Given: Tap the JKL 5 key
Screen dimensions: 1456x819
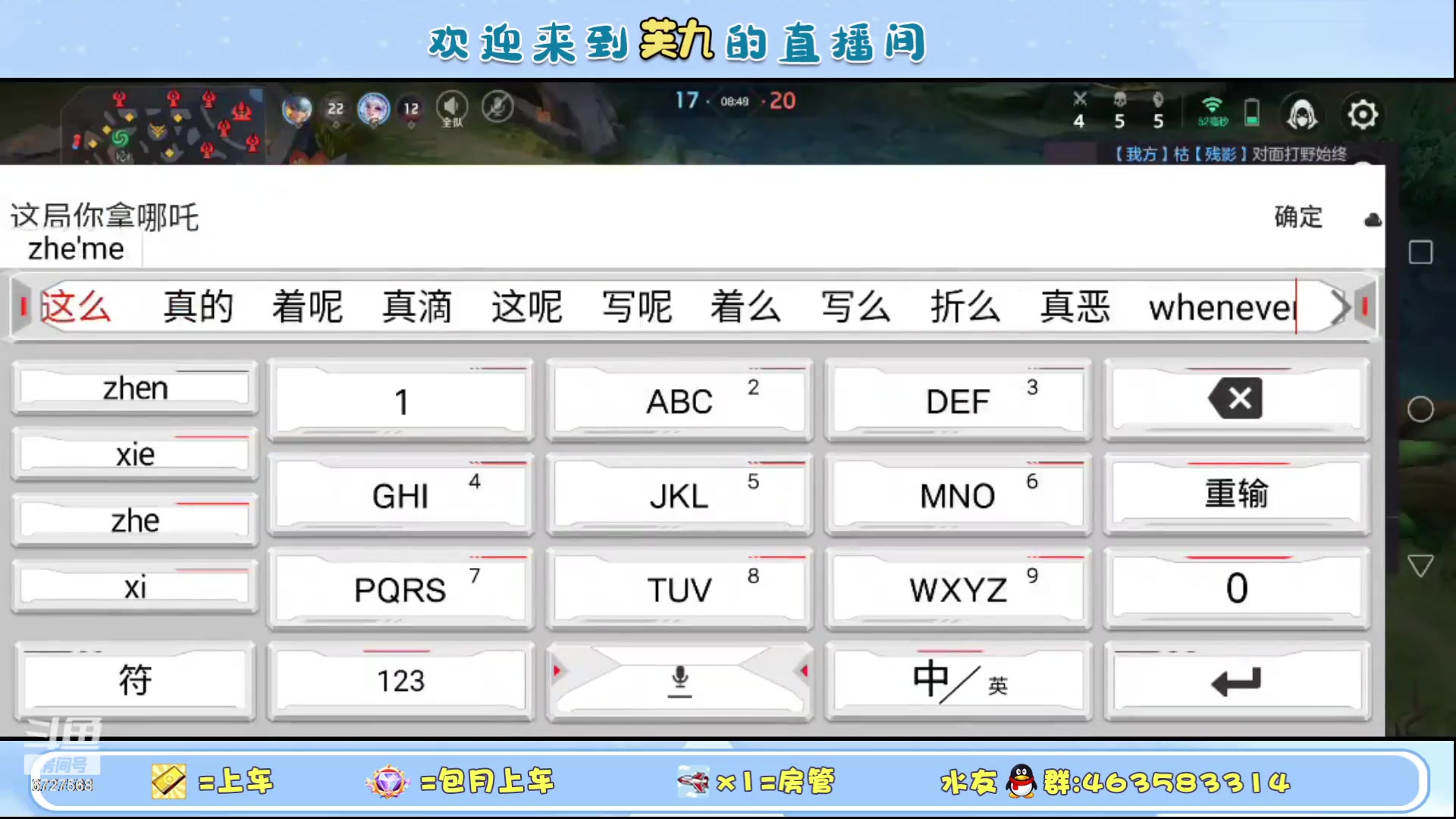Looking at the screenshot, I should (679, 495).
